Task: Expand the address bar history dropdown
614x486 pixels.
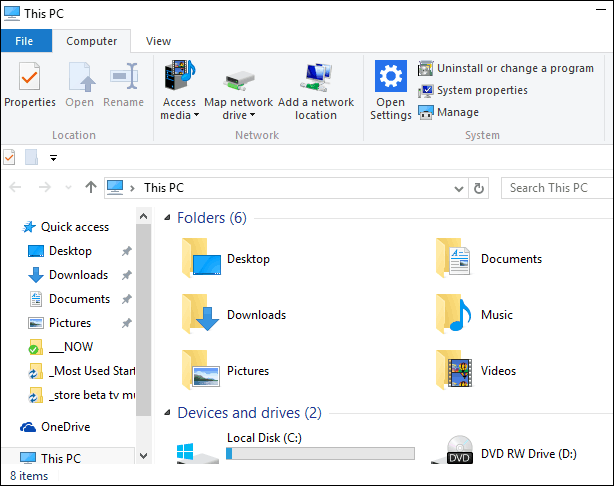Action: pyautogui.click(x=459, y=188)
